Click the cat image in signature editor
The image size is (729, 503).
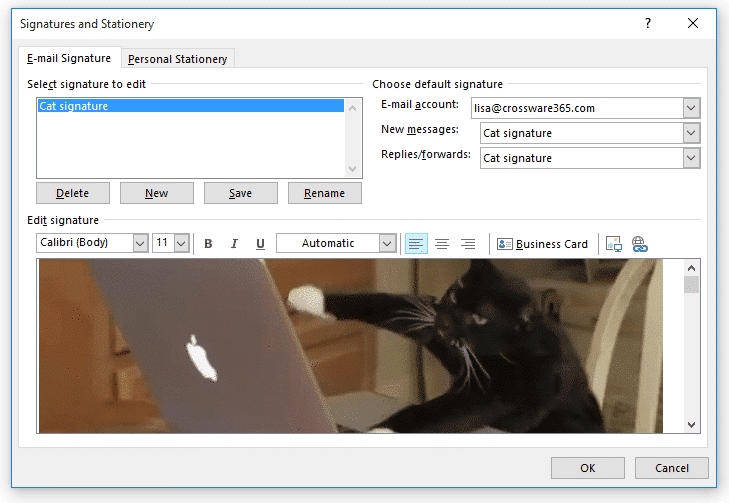coord(351,346)
